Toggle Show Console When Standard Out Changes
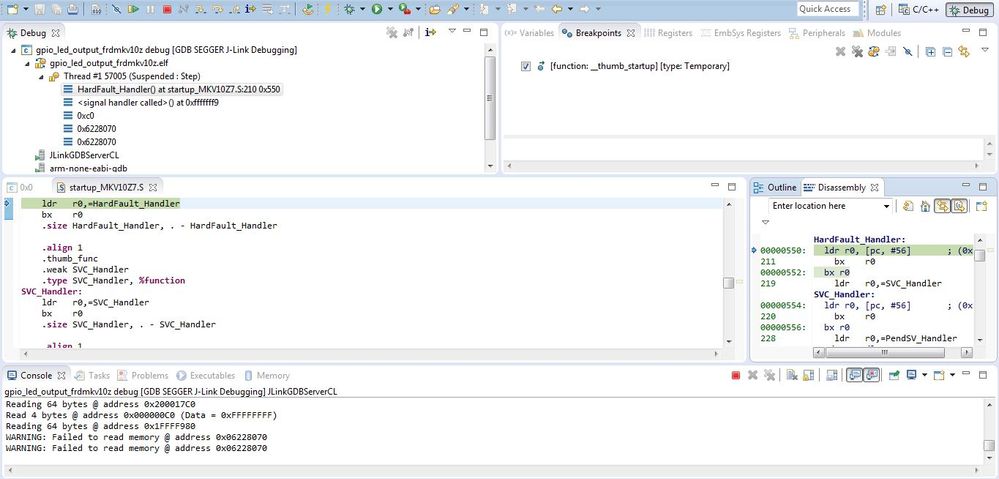999x479 pixels. coord(854,376)
